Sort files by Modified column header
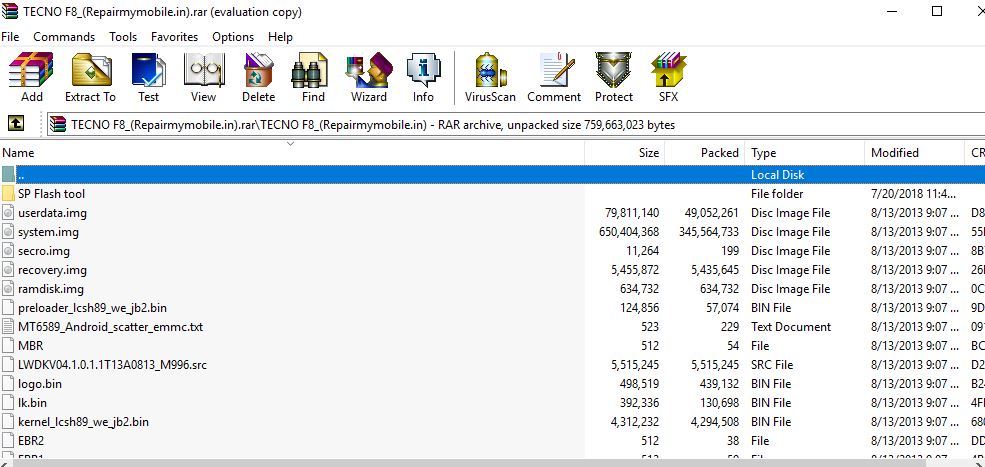Screen dimensions: 985x467 click(x=894, y=153)
